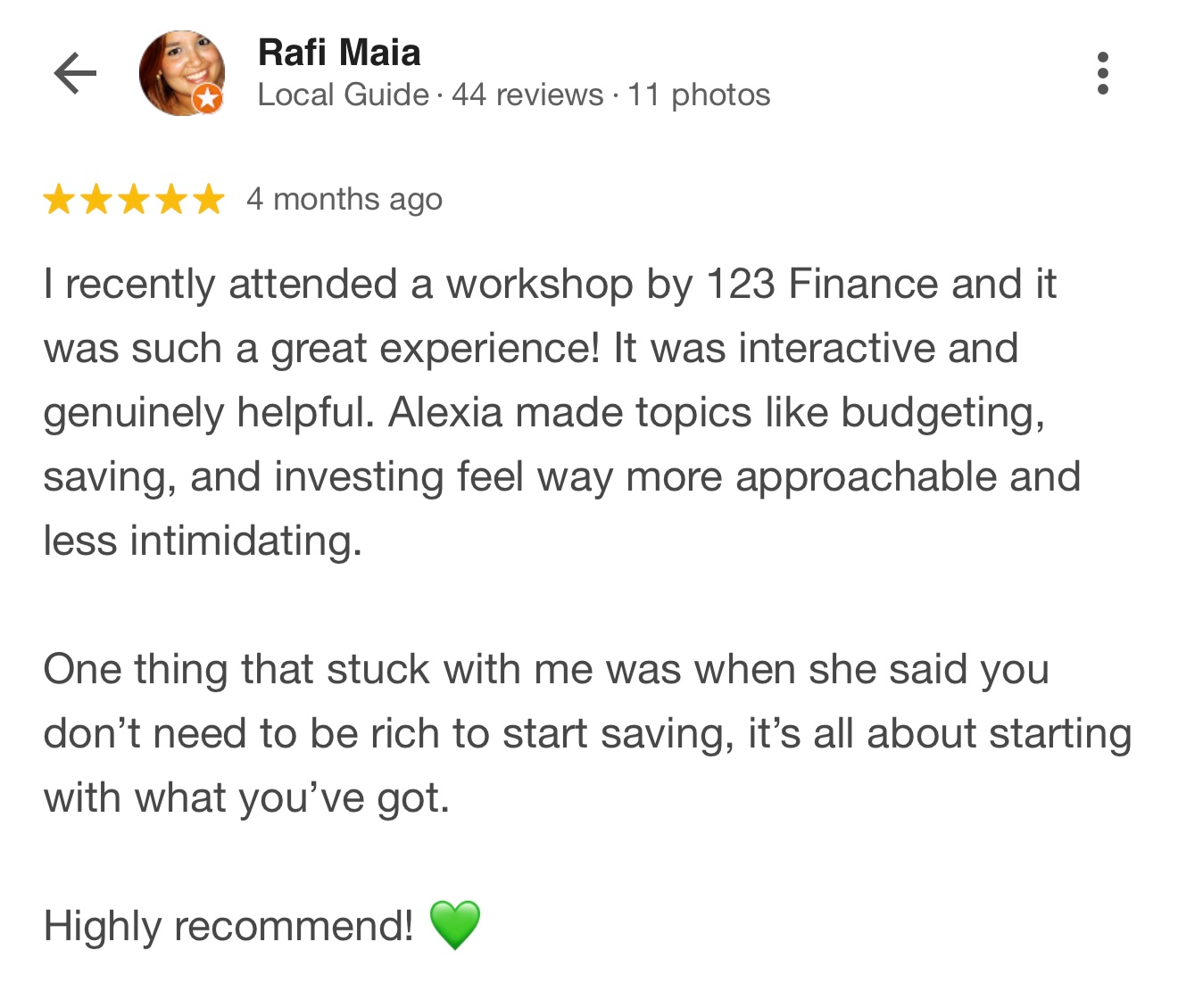Open the 11 photos link
The width and height of the screenshot is (1178, 1008).
coord(698,95)
